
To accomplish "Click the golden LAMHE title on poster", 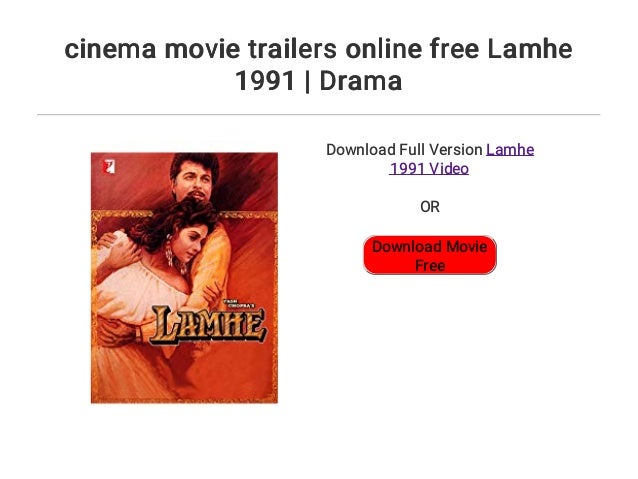I will (x=208, y=326).
